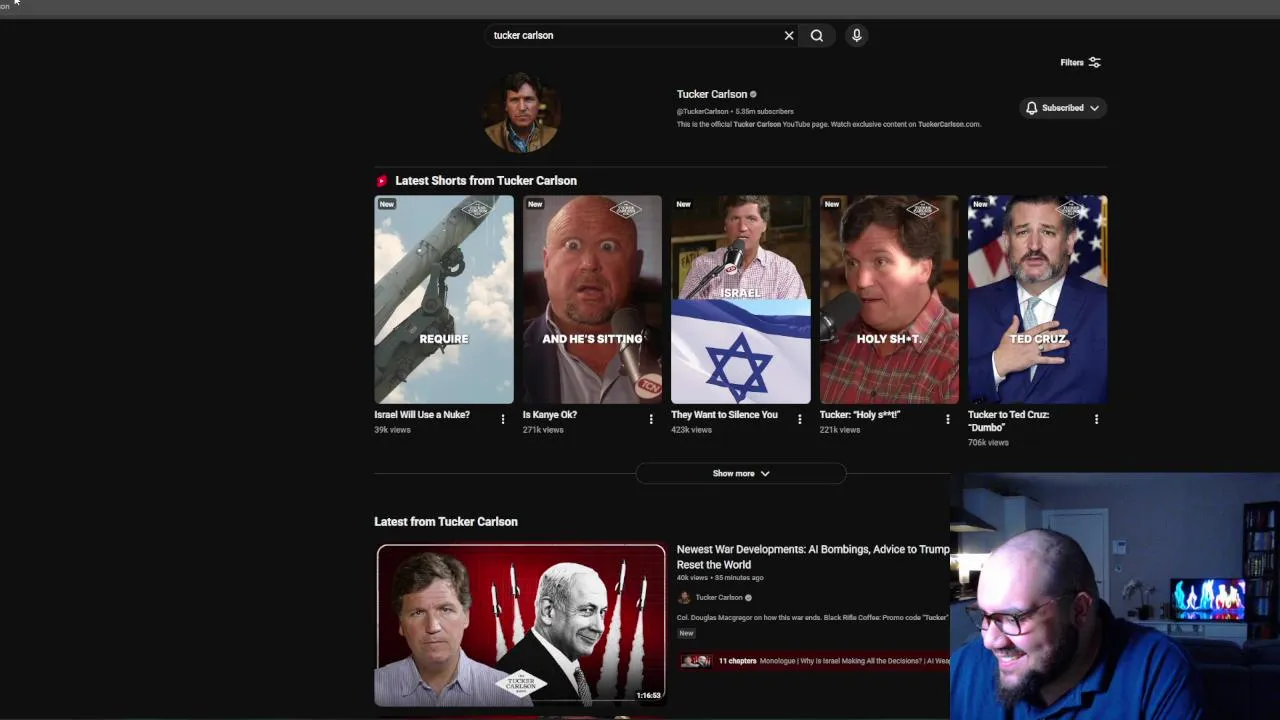Click the video description mentioning Col. Douglas Macgregor
This screenshot has width=1280, height=720.
(813, 618)
